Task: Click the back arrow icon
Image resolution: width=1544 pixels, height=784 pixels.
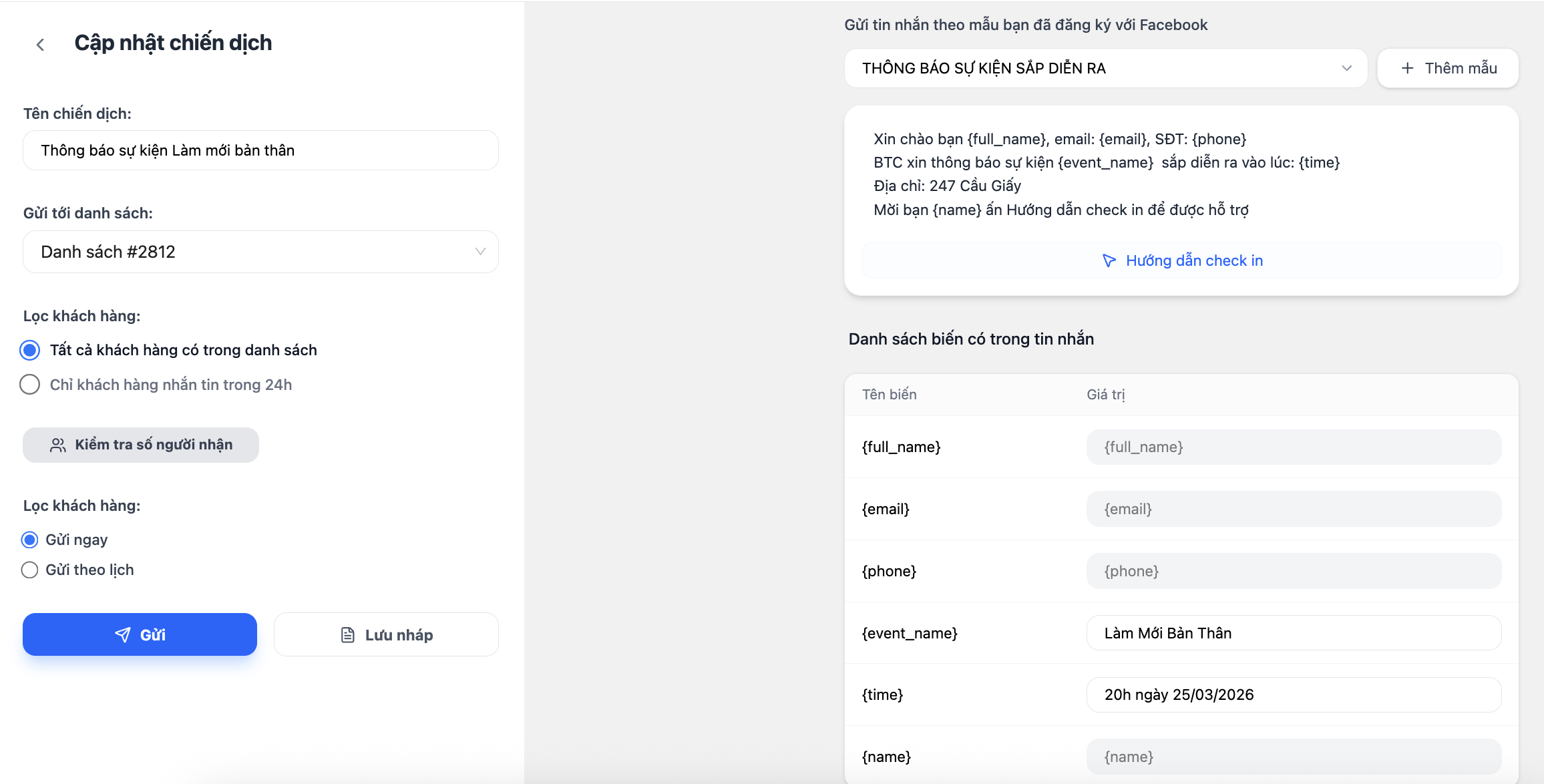Action: (x=41, y=45)
